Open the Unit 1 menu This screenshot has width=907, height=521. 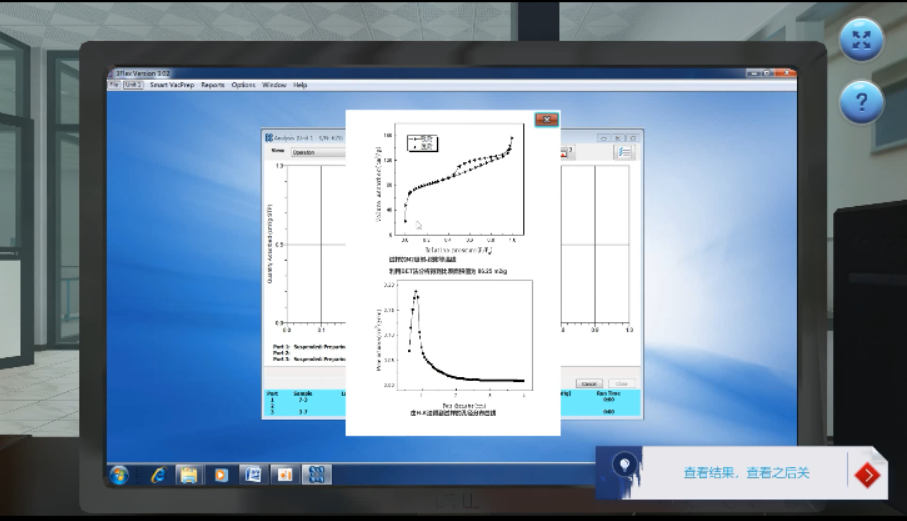pos(133,85)
